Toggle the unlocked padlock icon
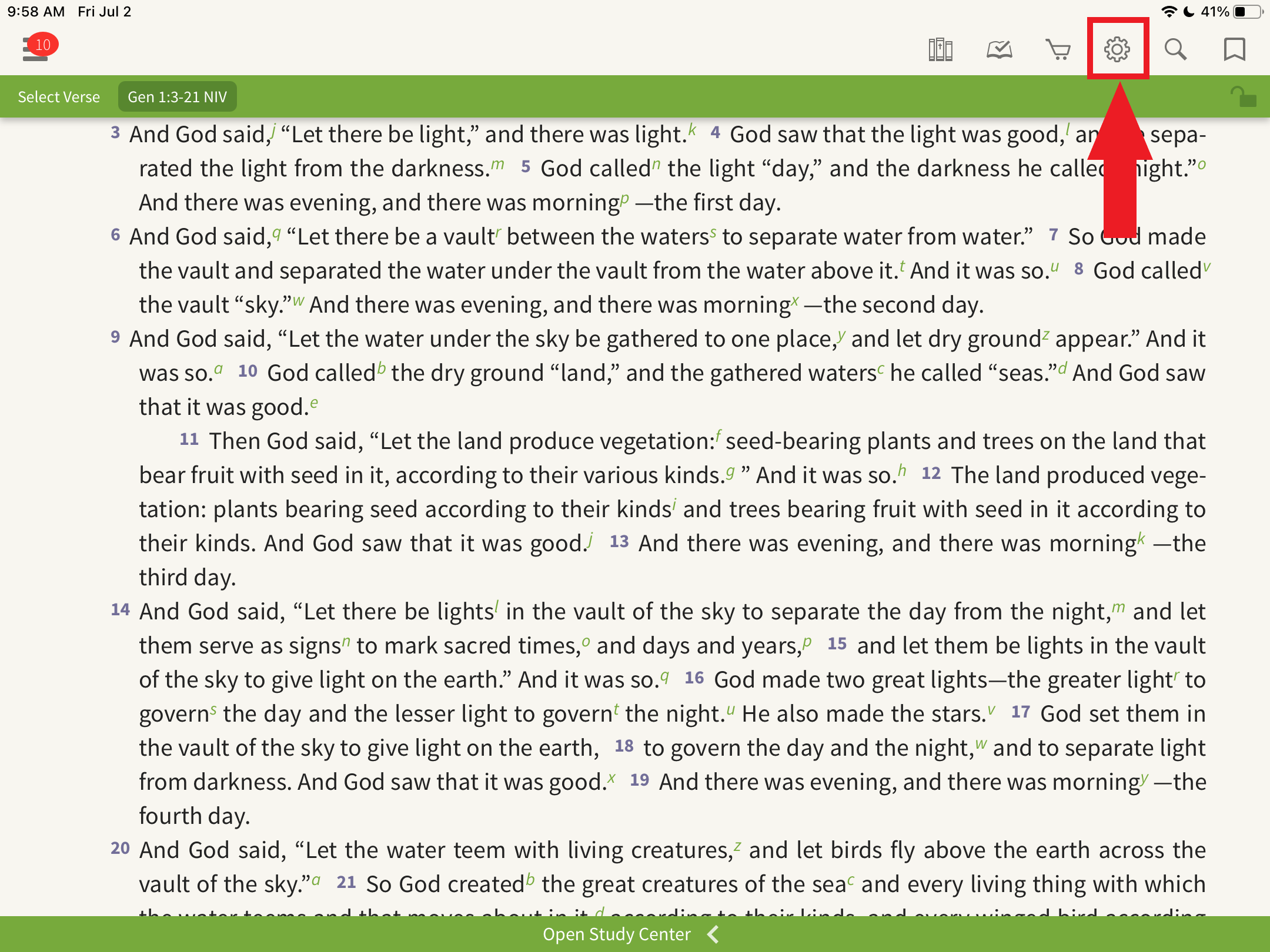This screenshot has height=952, width=1270. pos(1243,97)
